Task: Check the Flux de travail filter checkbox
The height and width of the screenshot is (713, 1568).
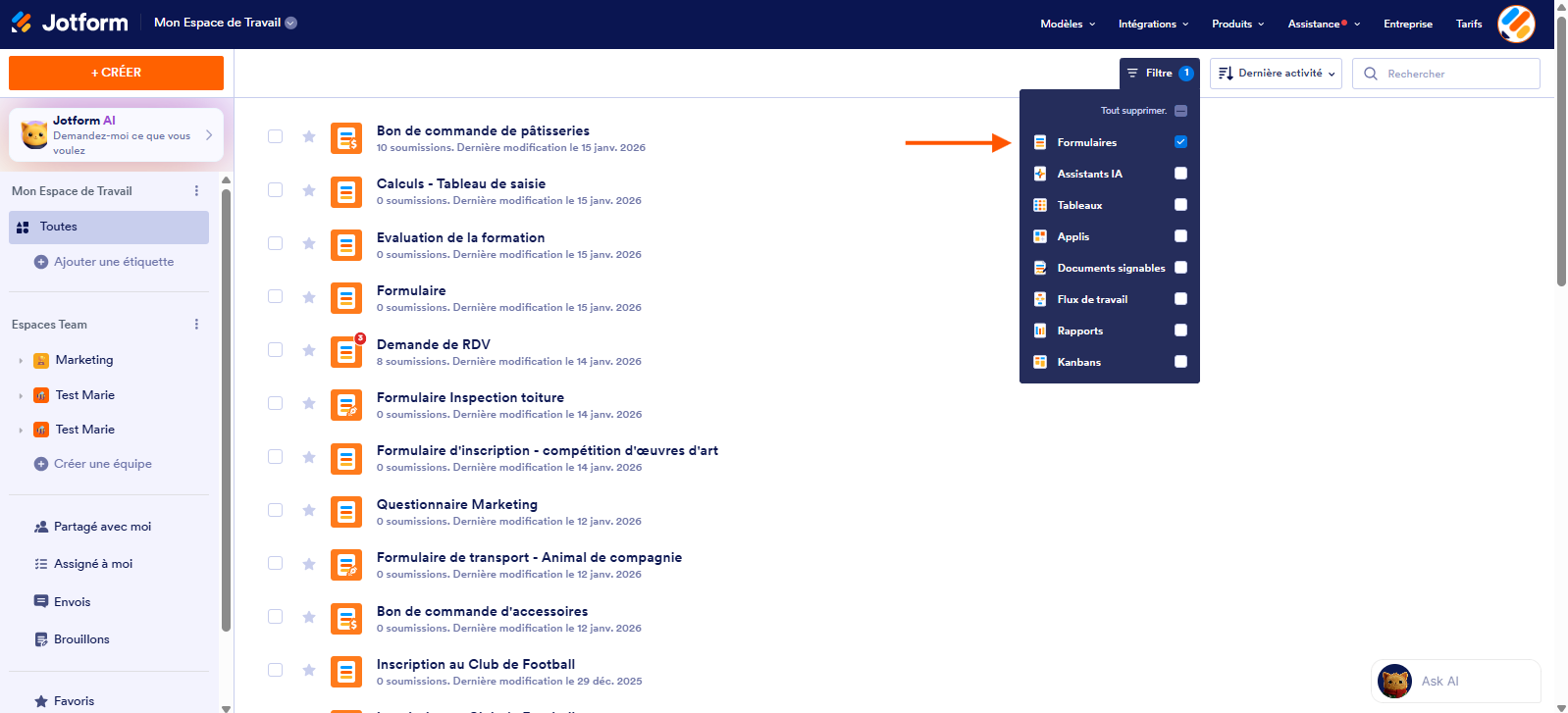Action: tap(1180, 299)
